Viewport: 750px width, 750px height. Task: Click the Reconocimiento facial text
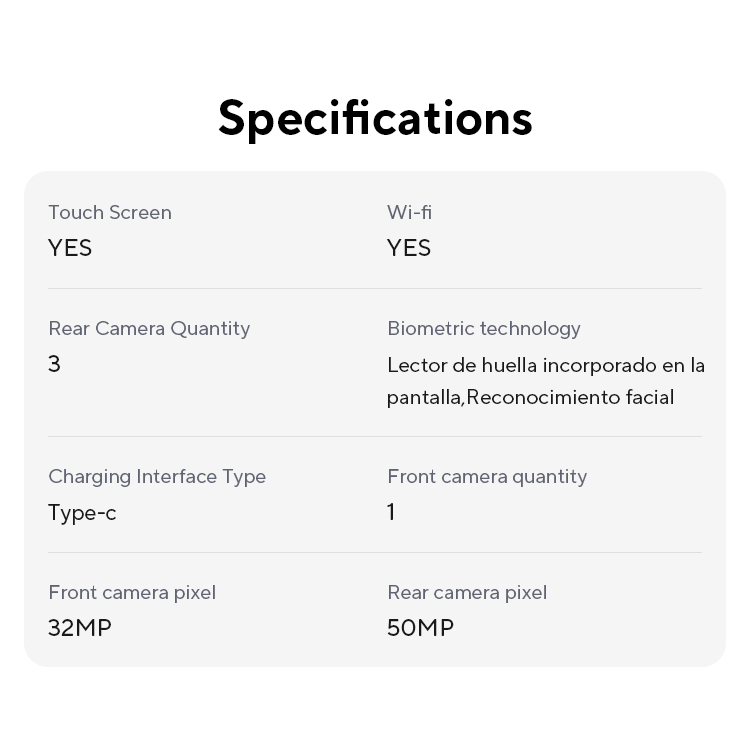pyautogui.click(x=570, y=397)
